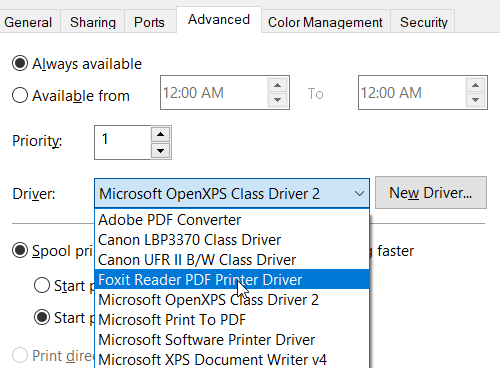
Task: Select the unselected Start printing radio option
Action: (x=42, y=285)
